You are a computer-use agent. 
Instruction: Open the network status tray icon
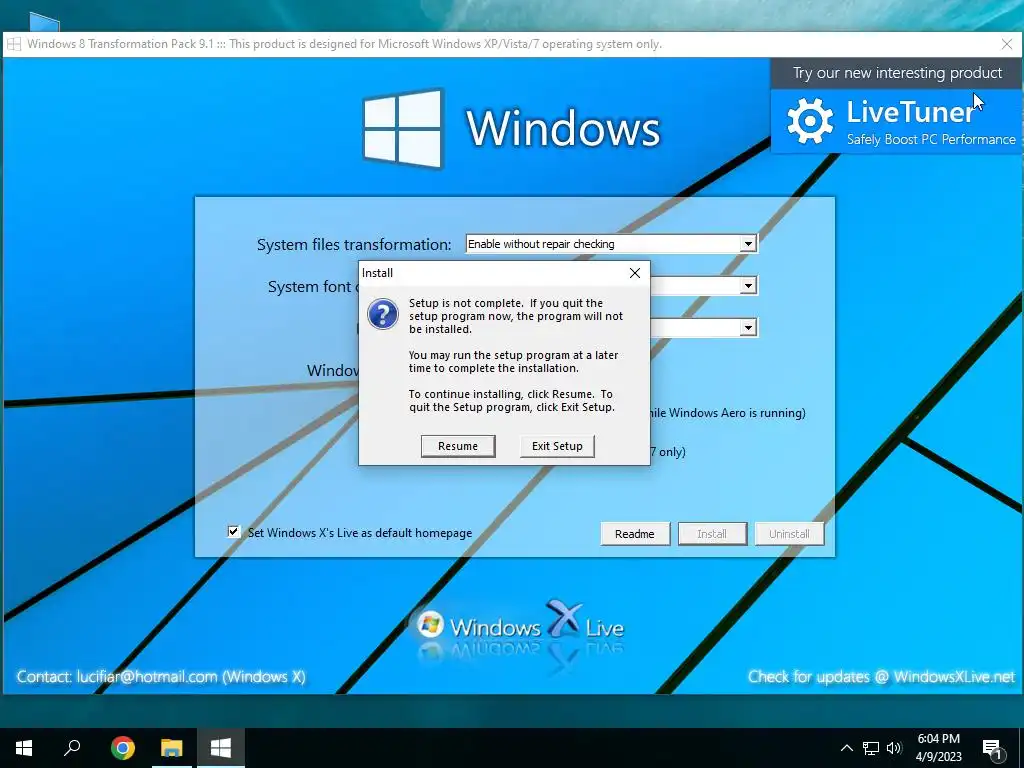[x=871, y=748]
